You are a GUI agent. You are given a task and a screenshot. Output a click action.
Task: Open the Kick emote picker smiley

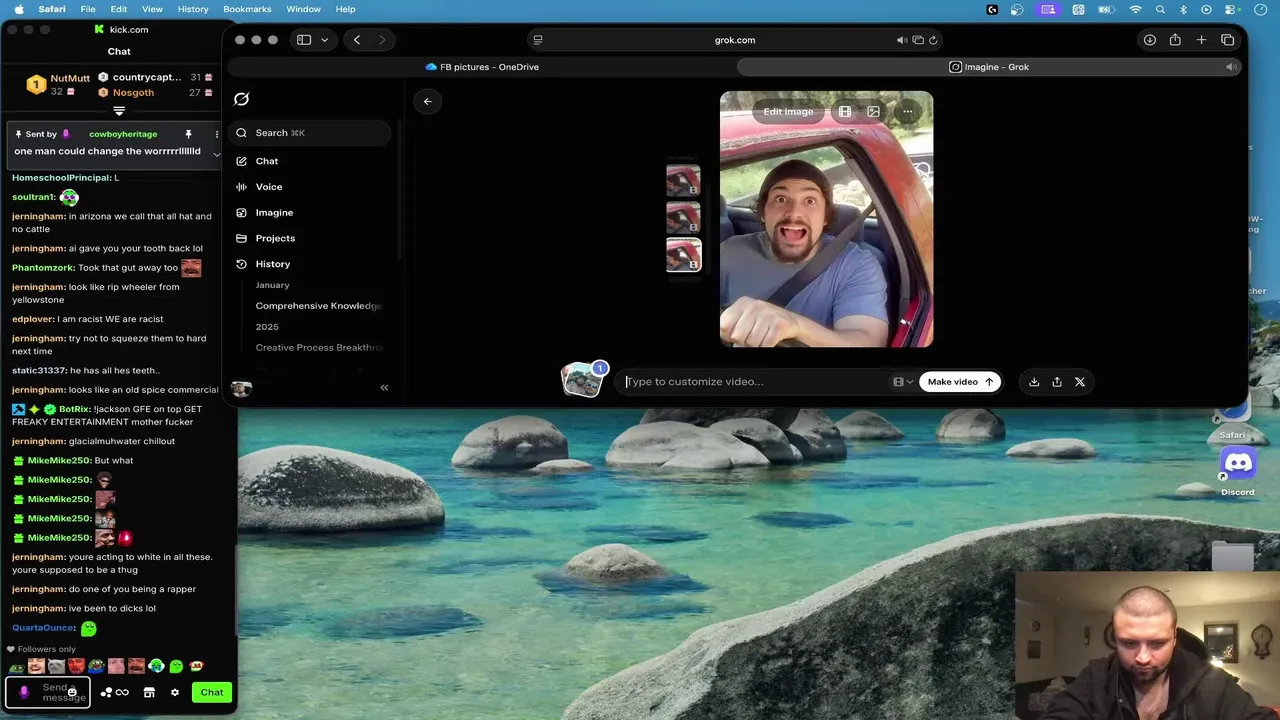72,692
